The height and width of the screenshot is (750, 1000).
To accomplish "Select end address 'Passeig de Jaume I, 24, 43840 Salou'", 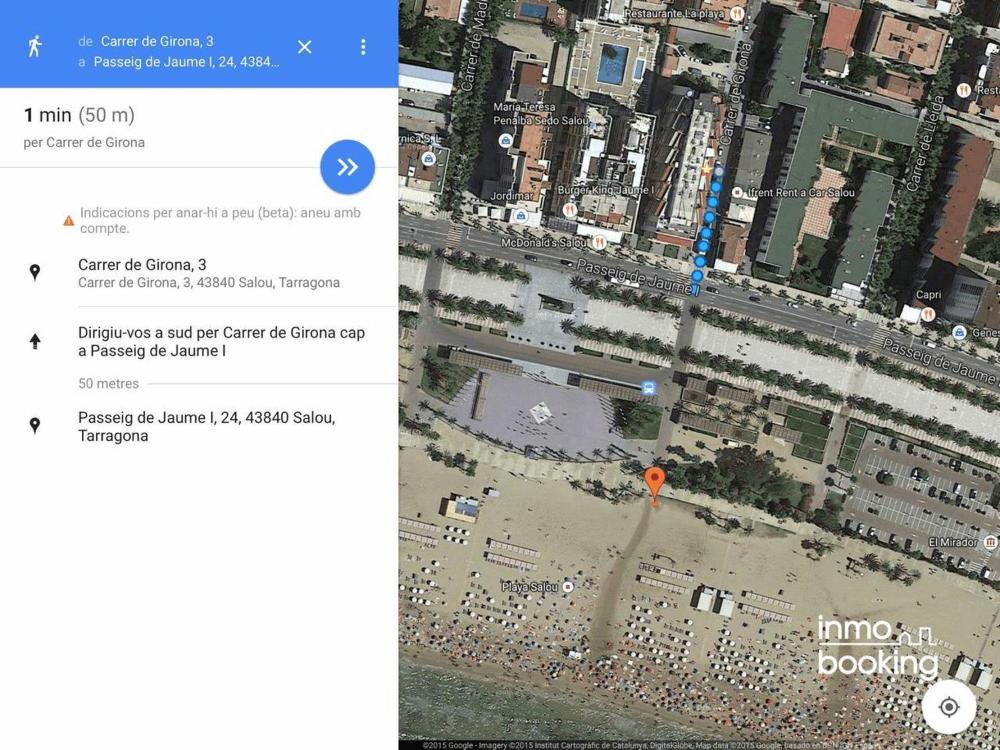I will (207, 427).
